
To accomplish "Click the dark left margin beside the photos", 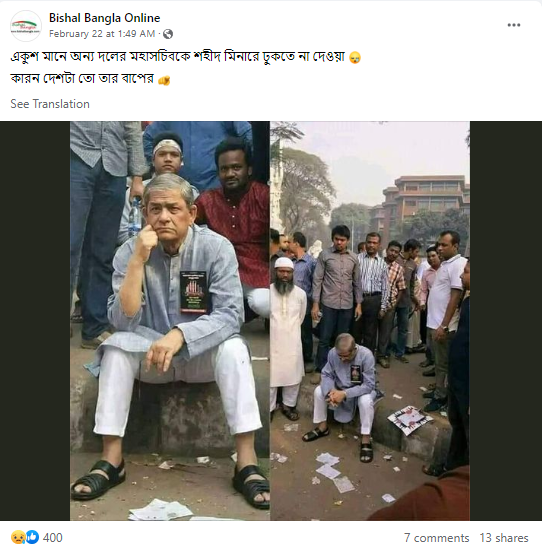I will tap(35, 321).
